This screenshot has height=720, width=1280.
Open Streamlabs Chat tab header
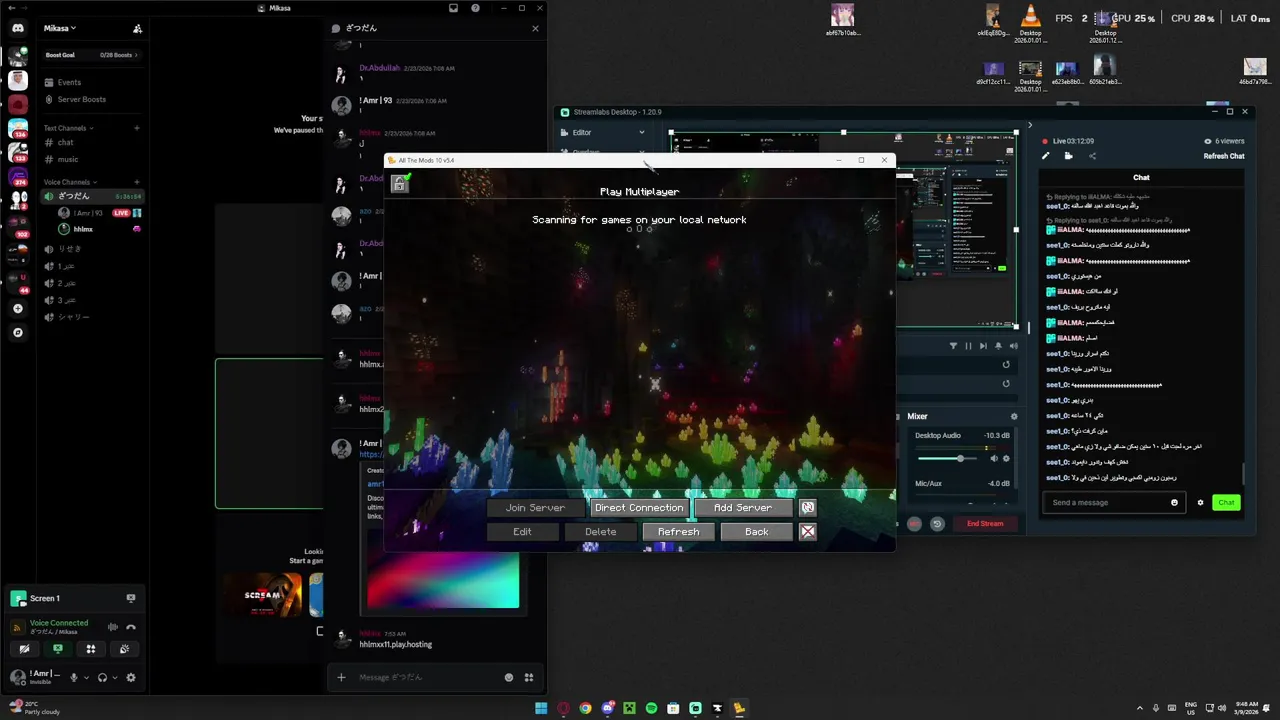tap(1141, 177)
